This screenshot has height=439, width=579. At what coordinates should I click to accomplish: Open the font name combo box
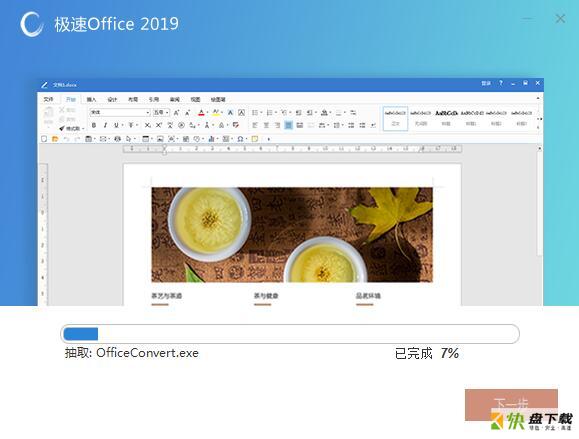tap(120, 112)
